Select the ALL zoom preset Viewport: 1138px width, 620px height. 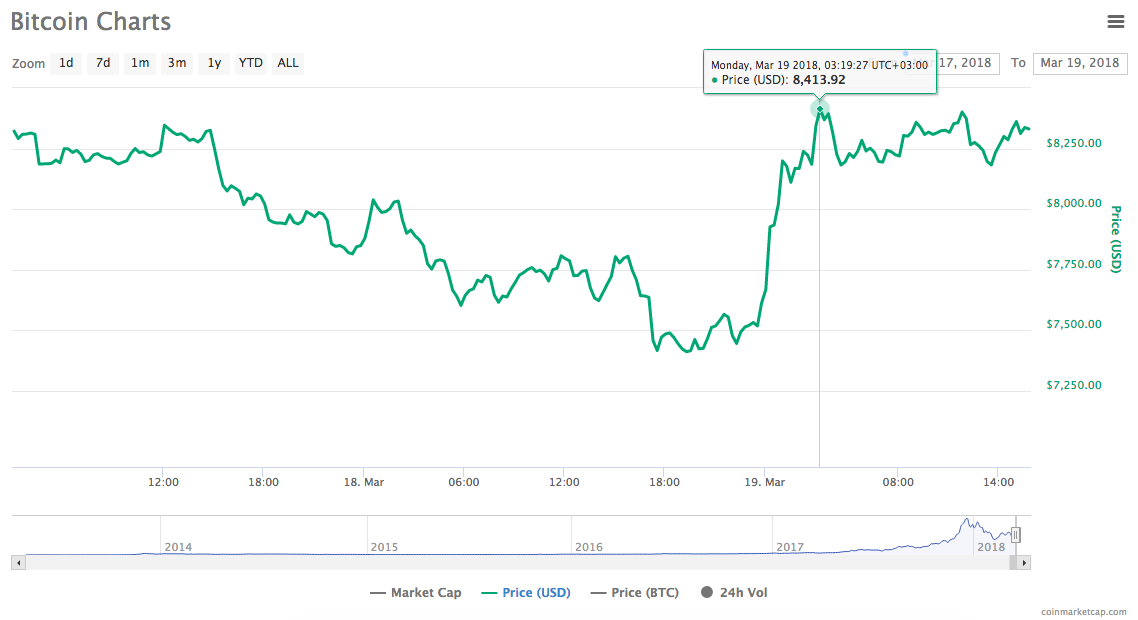pos(287,63)
